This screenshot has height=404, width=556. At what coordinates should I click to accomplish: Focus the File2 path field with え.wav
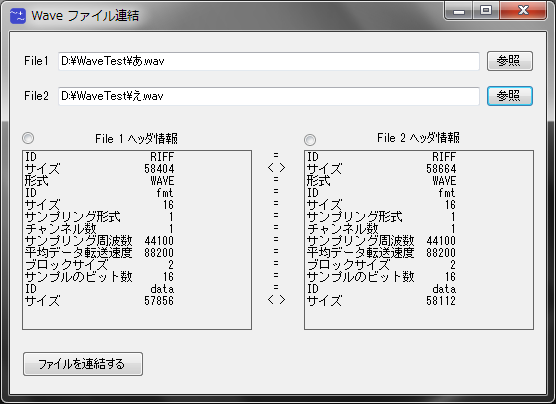pos(269,96)
